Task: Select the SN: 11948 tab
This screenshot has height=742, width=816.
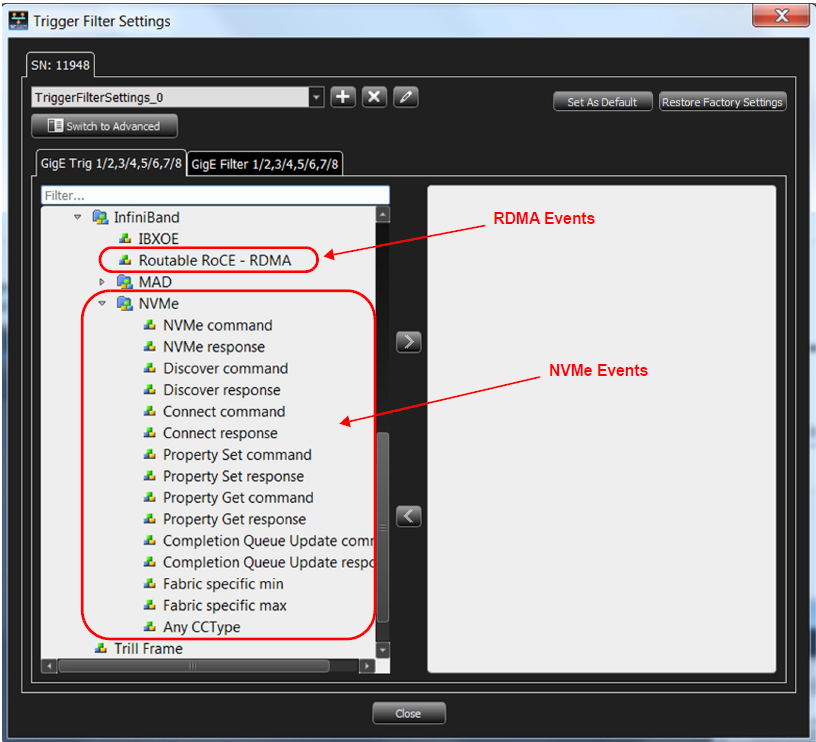Action: [x=60, y=66]
